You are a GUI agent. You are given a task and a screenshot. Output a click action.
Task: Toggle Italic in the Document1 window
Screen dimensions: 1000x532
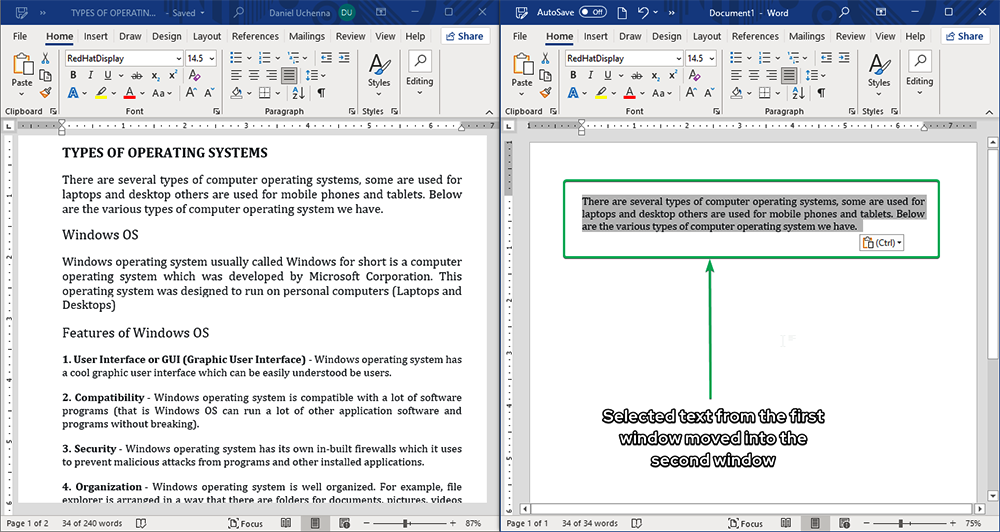tap(588, 76)
